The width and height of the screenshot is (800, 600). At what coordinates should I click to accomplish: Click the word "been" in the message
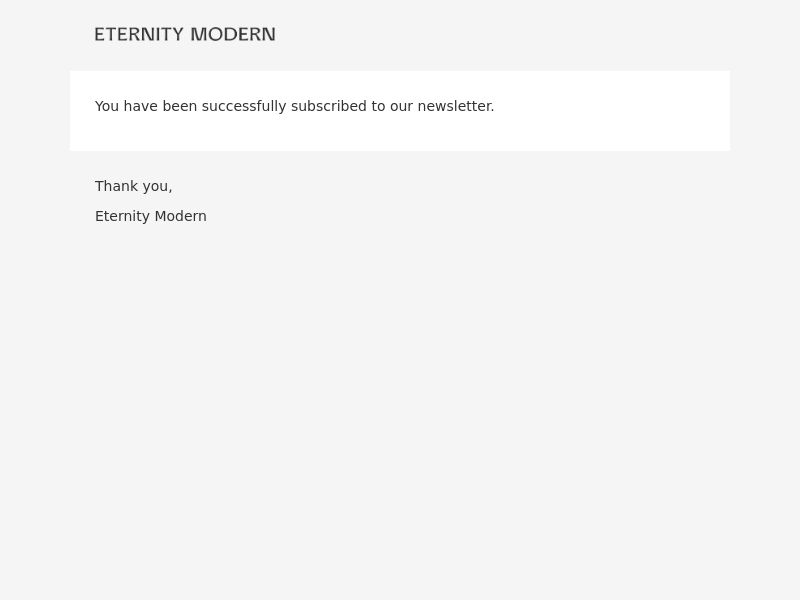click(x=180, y=106)
